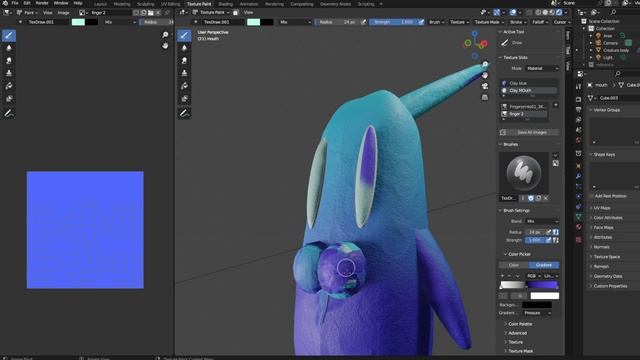Toggle strength pressure sensitivity in header
This screenshot has width=640, height=360.
421,22
